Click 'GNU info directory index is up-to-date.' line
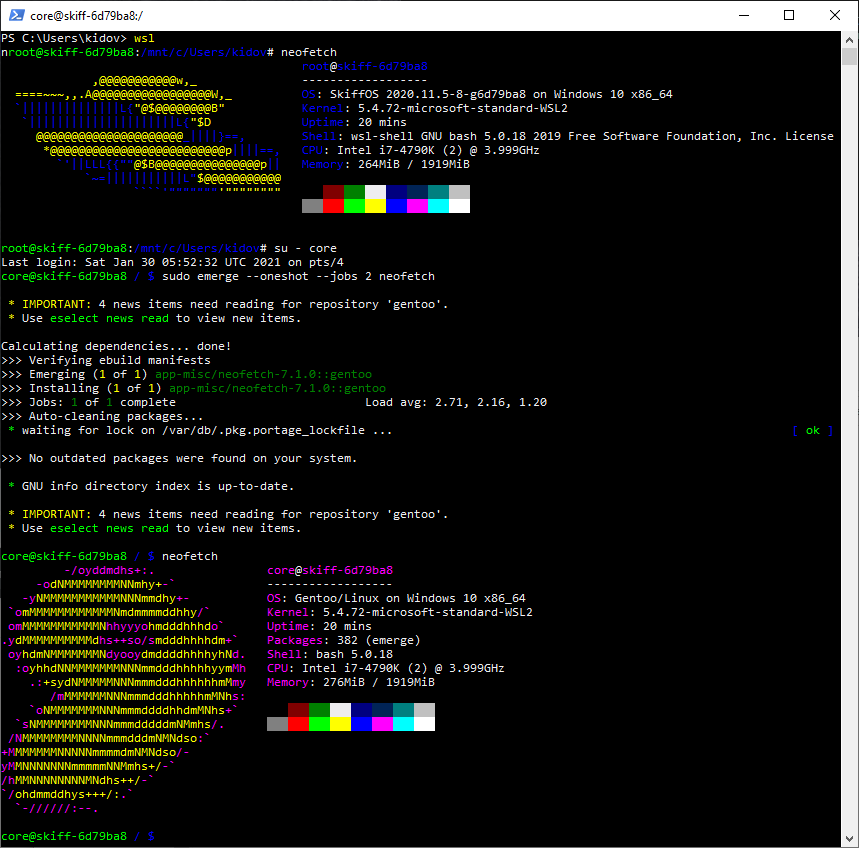859x848 pixels. coord(151,486)
